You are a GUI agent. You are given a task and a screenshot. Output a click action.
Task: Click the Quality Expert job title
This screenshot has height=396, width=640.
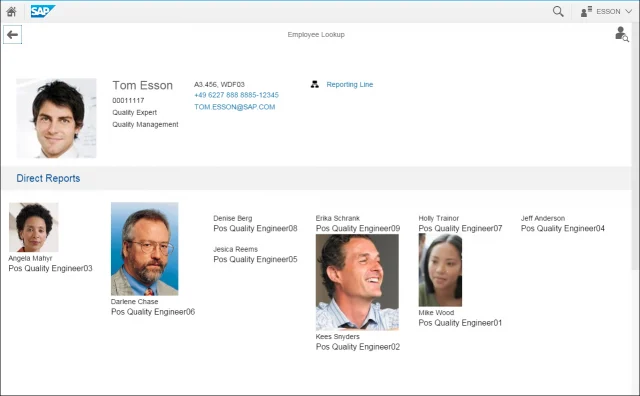point(135,112)
